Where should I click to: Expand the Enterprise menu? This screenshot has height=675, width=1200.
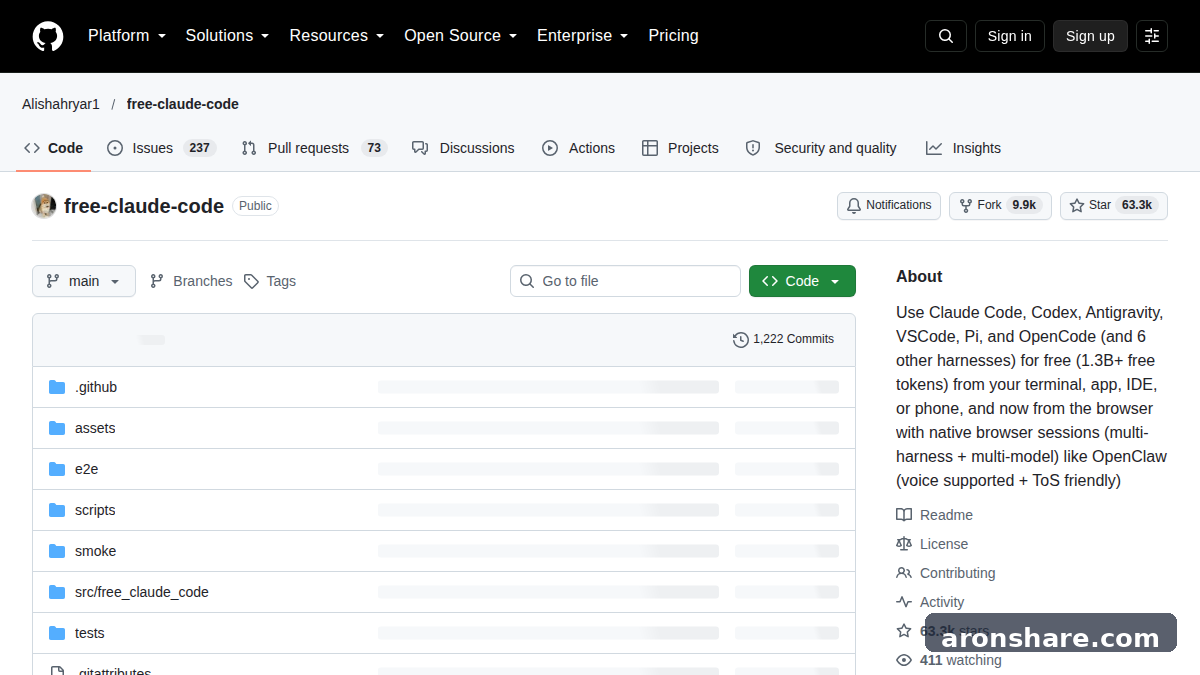click(x=583, y=36)
